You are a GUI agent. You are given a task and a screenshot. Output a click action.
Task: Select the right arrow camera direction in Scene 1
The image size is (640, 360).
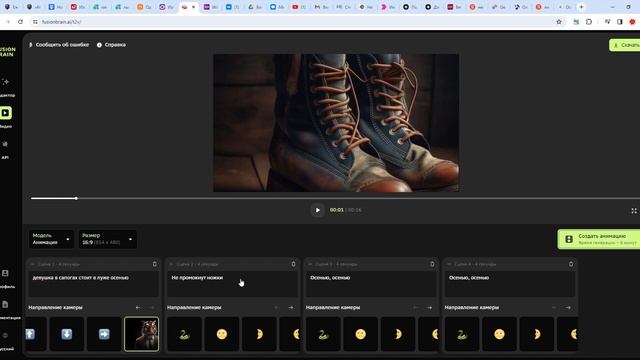(x=104, y=334)
